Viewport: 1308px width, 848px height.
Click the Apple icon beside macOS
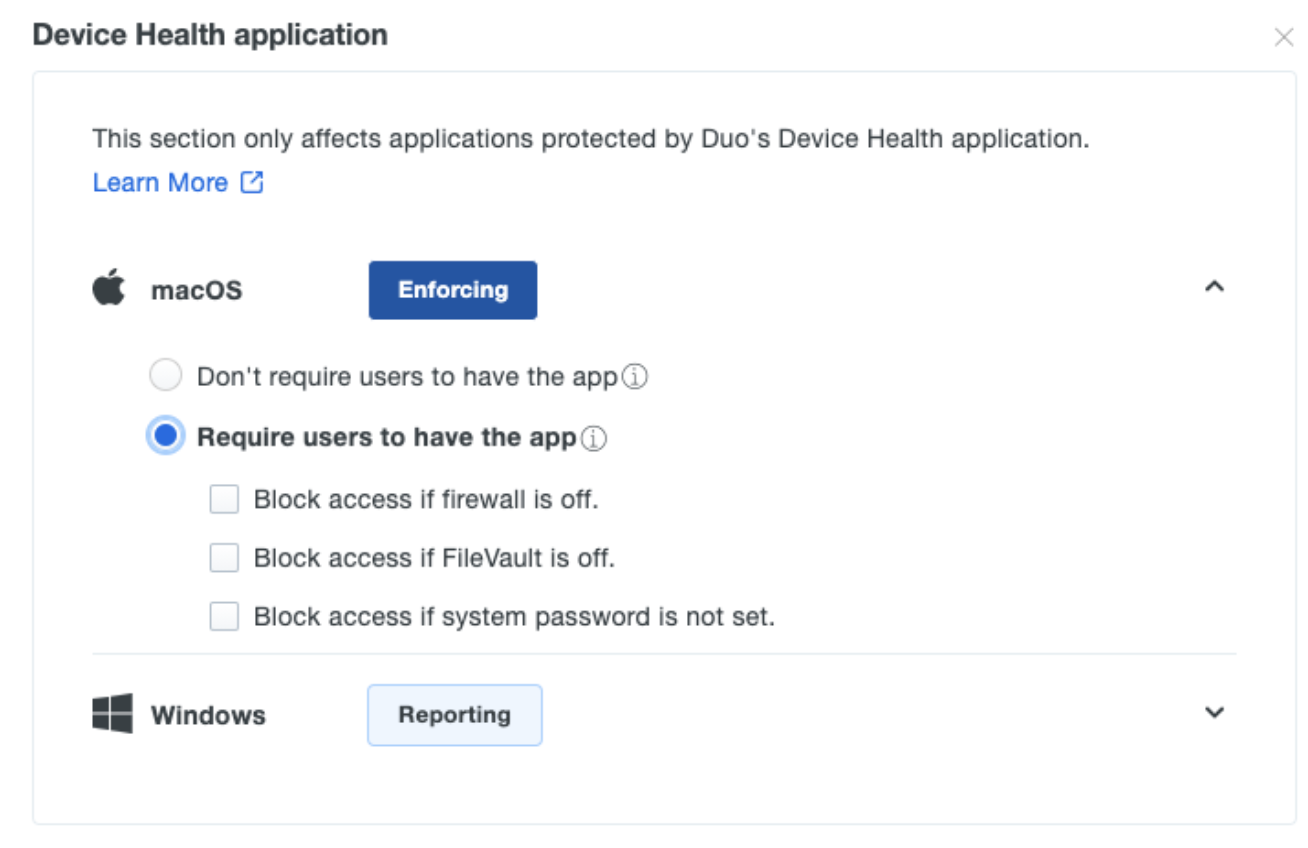tap(111, 288)
